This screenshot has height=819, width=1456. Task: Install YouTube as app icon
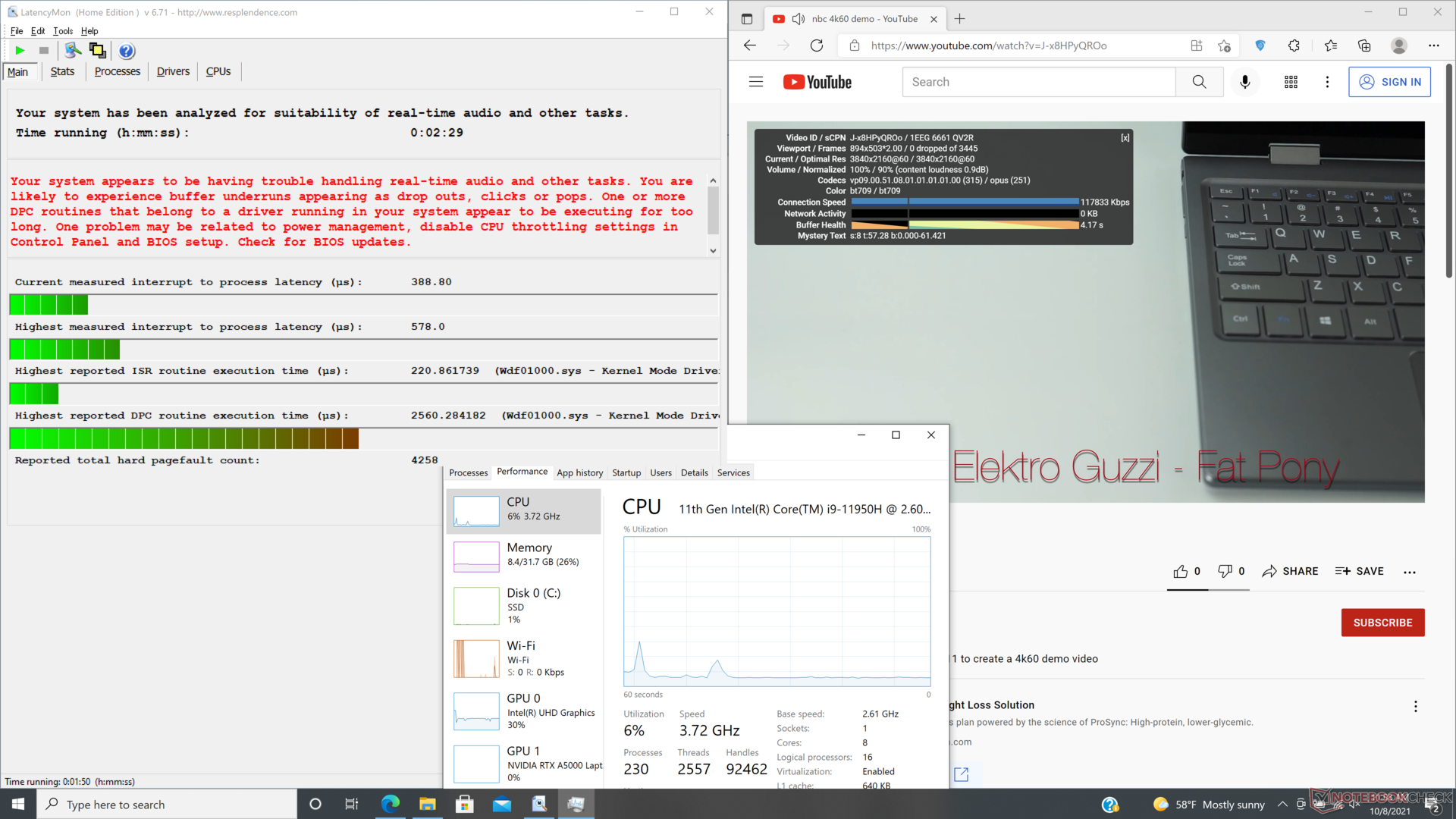[x=1197, y=45]
